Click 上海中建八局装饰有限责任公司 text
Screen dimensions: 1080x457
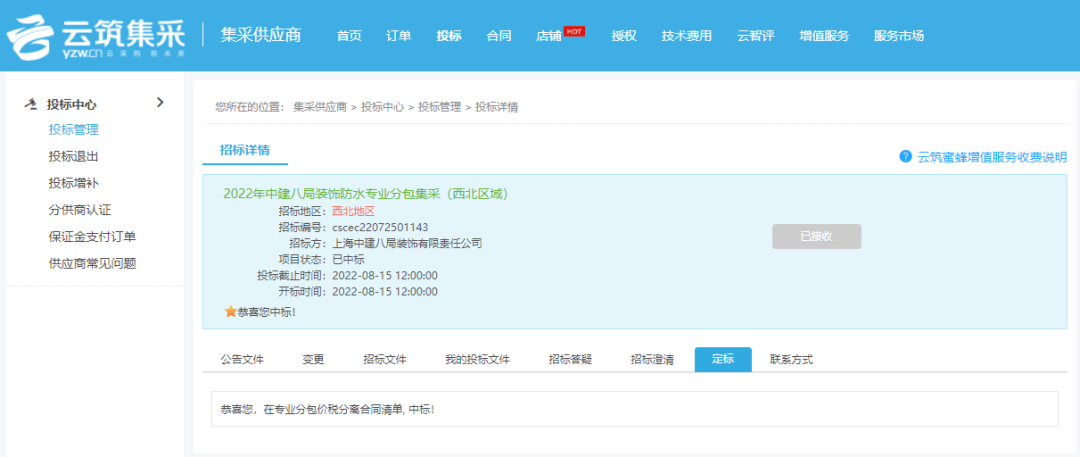coord(407,243)
